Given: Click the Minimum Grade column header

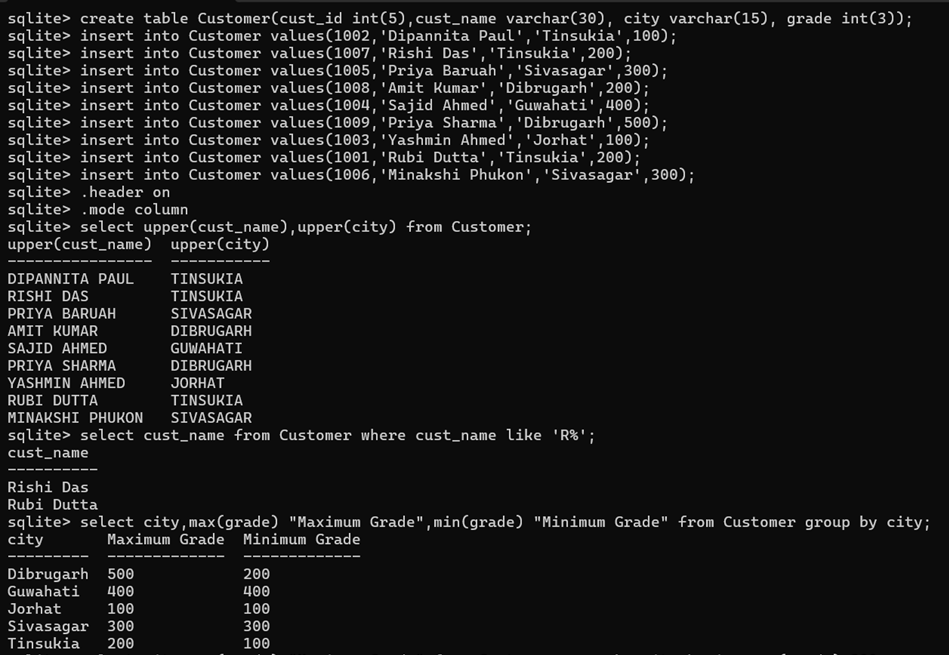Looking at the screenshot, I should (x=301, y=540).
